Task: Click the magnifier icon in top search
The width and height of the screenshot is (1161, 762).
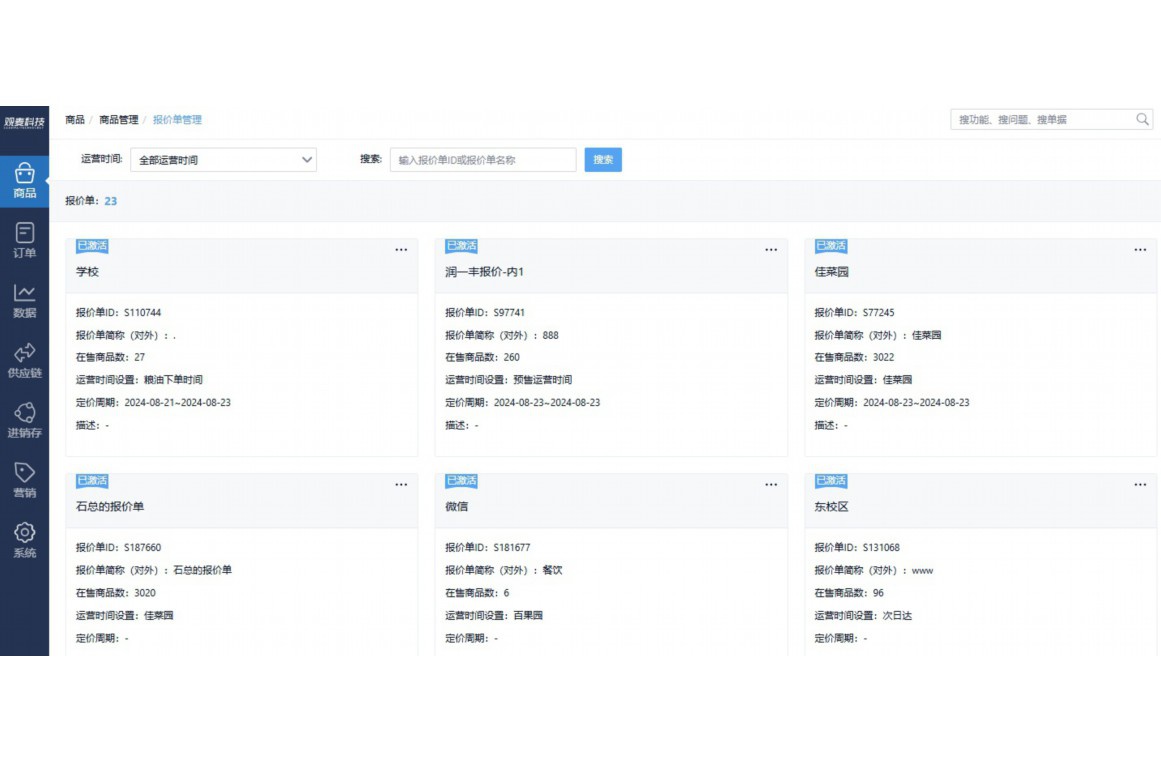Action: coord(1143,120)
